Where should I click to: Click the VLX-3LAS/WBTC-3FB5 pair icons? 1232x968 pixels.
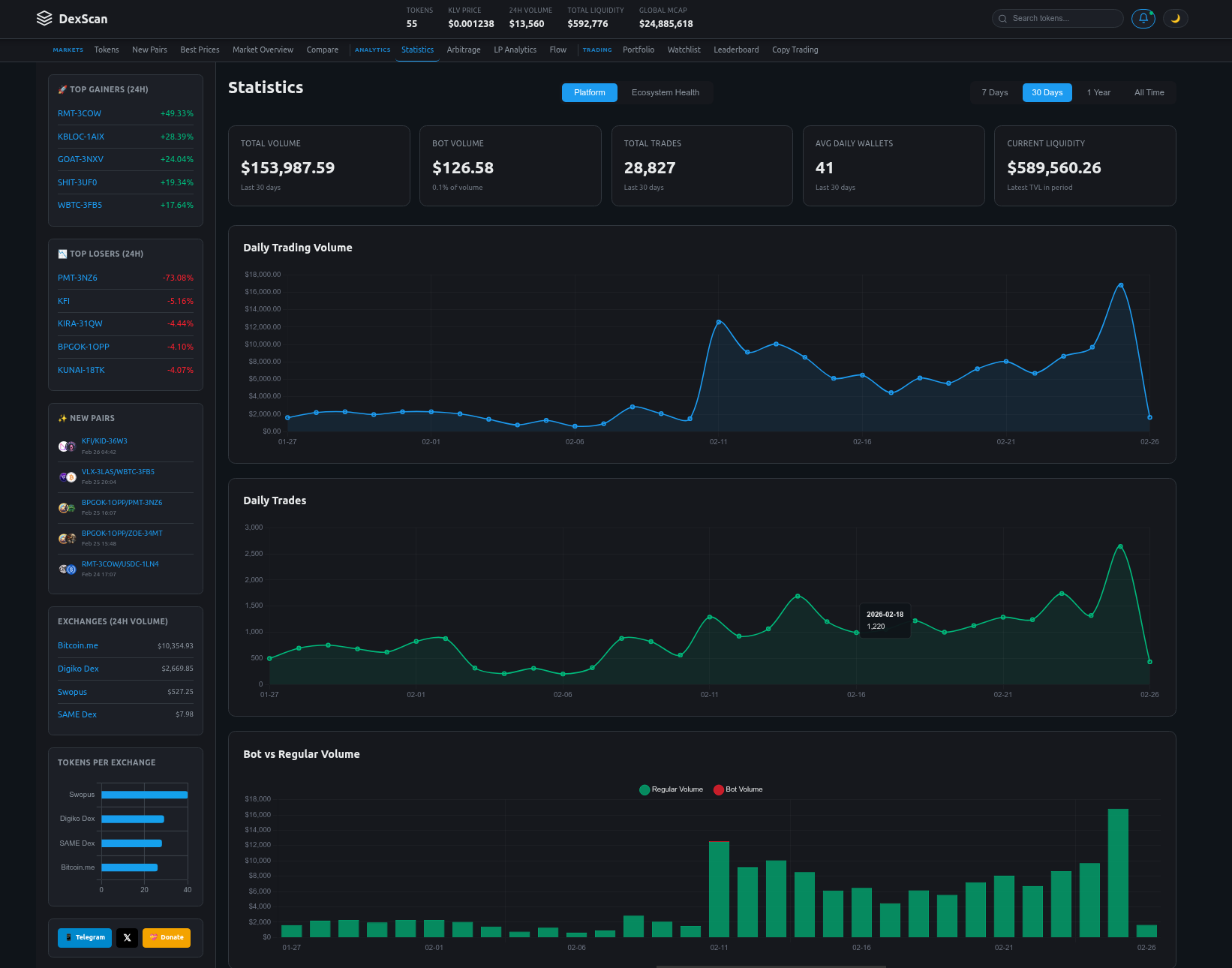67,477
